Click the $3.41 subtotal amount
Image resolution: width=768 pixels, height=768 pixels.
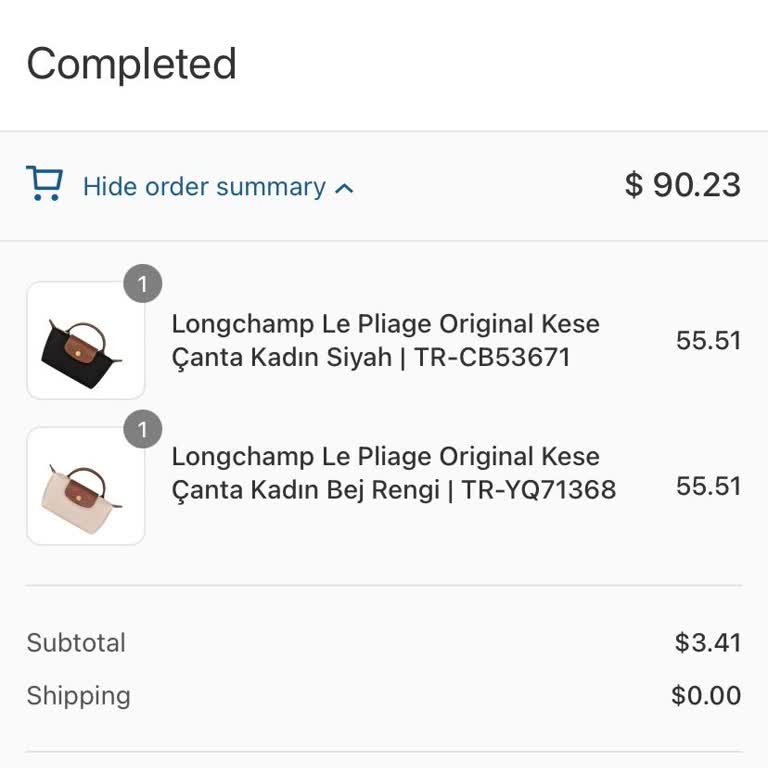(708, 643)
